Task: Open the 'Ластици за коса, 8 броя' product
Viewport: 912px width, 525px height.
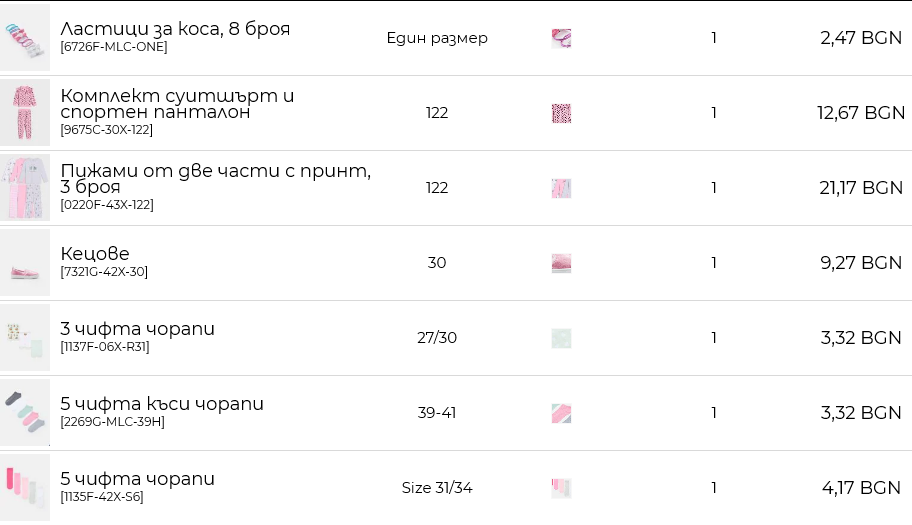Action: (175, 29)
